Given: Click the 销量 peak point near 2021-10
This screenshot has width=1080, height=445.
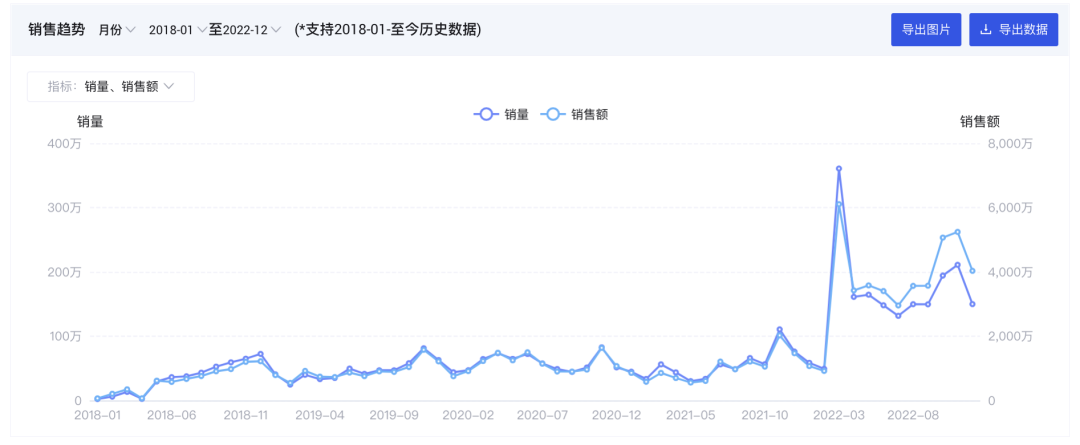Looking at the screenshot, I should 780,330.
